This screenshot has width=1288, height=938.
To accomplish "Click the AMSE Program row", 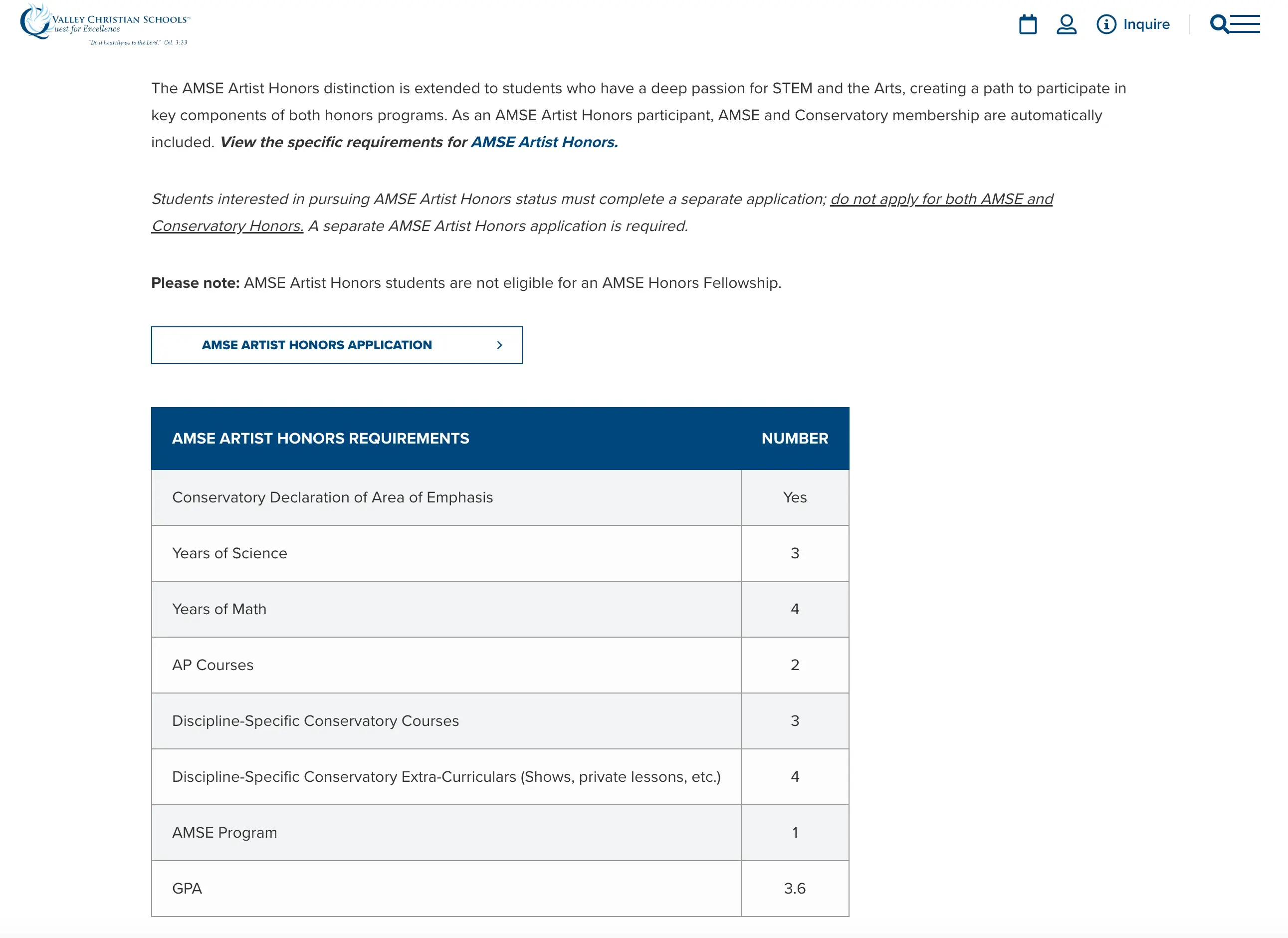I will 224,832.
